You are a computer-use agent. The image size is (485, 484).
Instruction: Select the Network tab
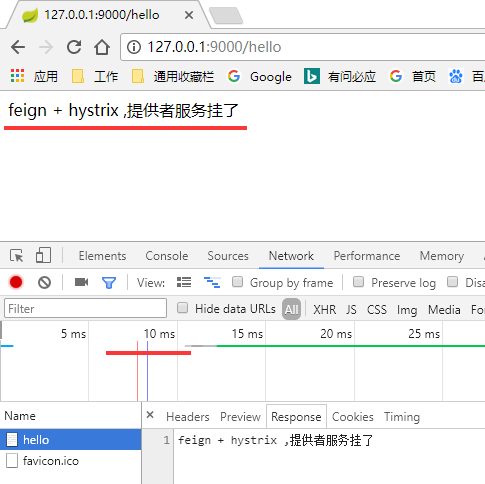[291, 256]
